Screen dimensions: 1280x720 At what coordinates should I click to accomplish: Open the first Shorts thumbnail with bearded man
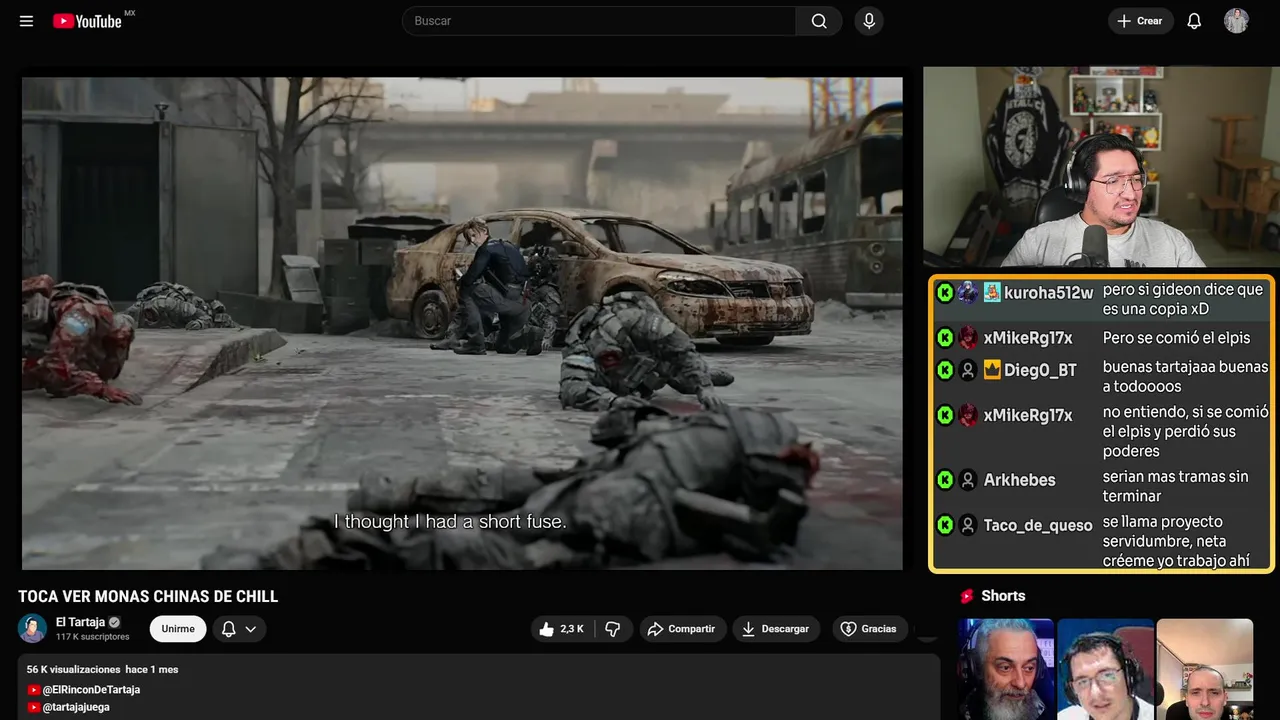pos(1006,669)
